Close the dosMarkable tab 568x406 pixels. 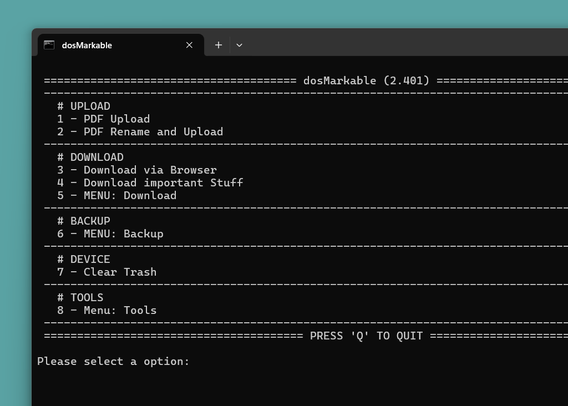189,45
